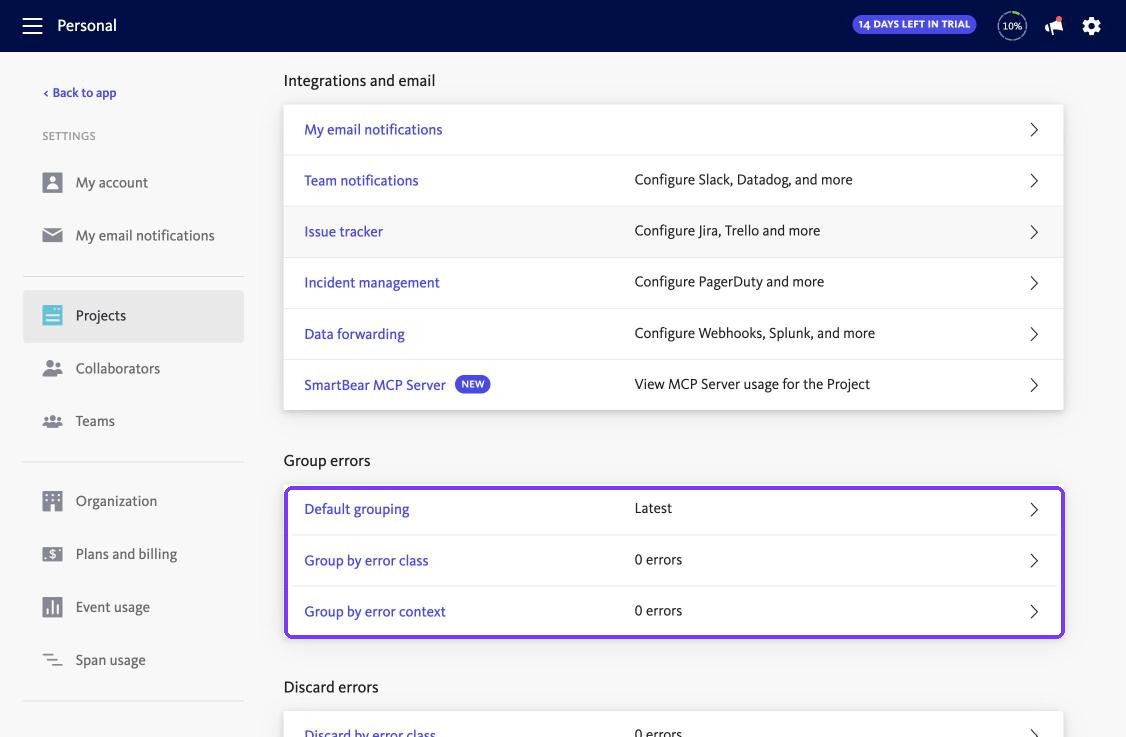1126x737 pixels.
Task: Expand the Issue tracker row chevron
Action: point(1034,232)
